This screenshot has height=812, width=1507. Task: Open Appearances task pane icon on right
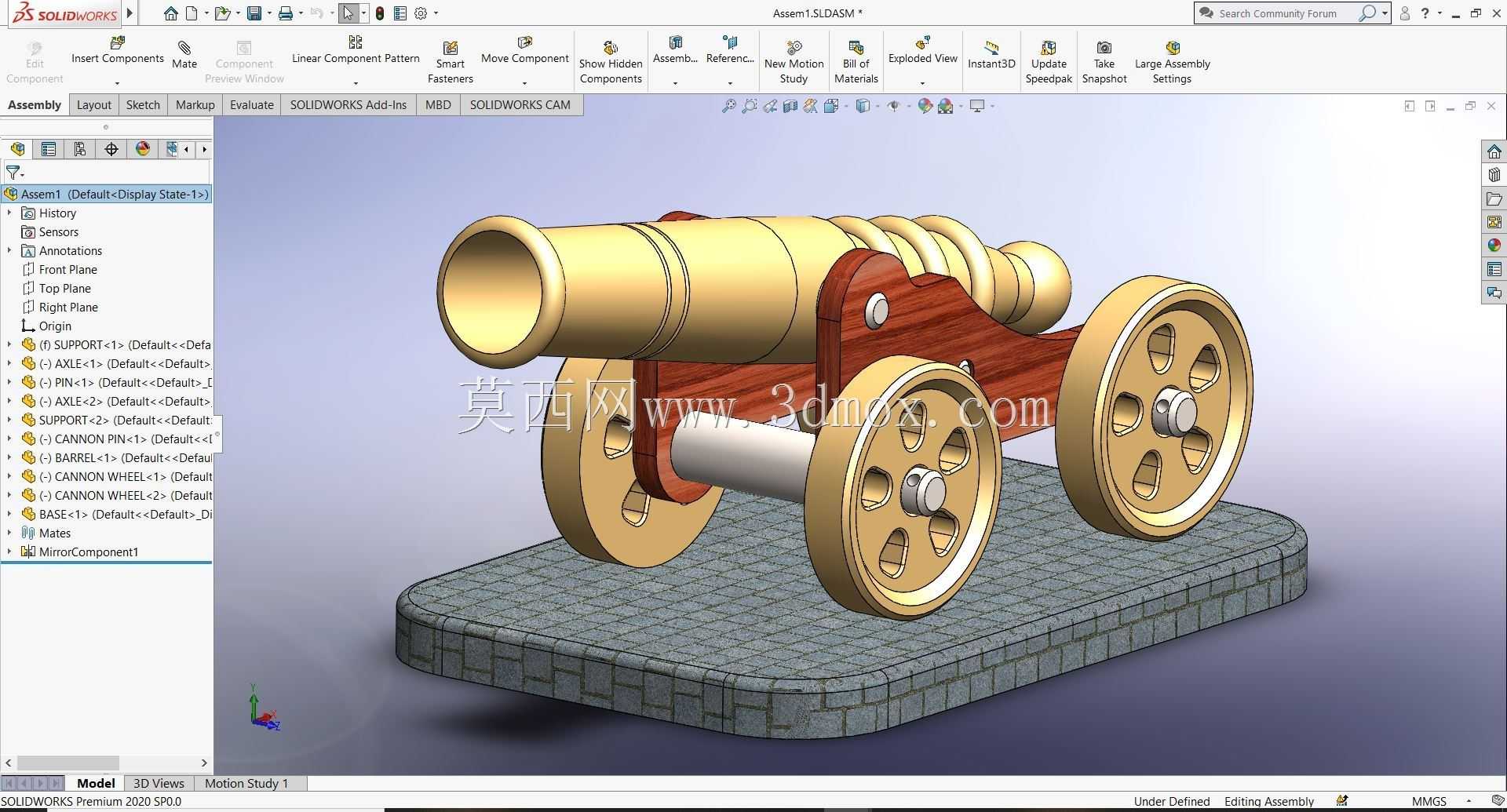click(1494, 246)
